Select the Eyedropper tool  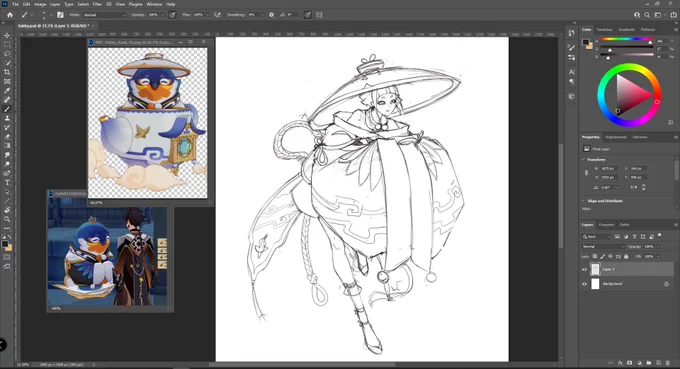pos(7,91)
